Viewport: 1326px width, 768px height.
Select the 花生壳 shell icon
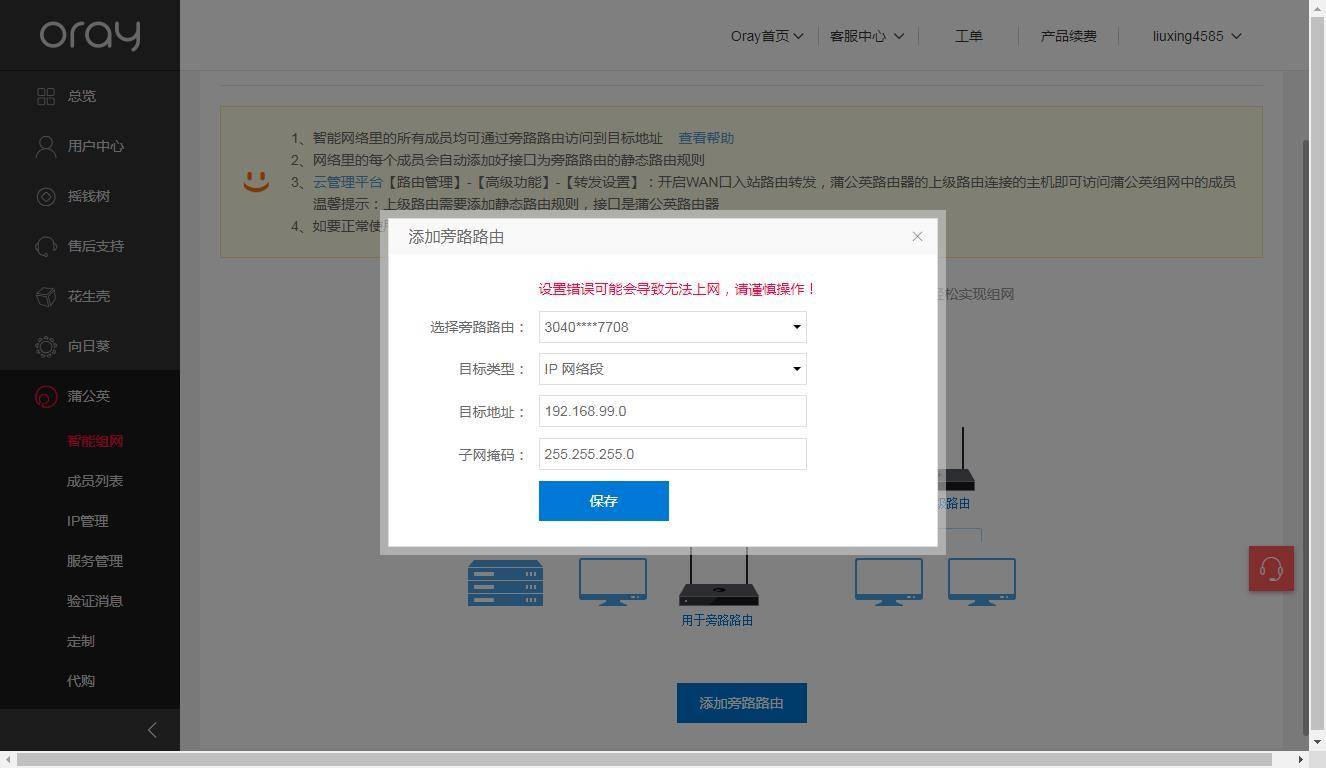coord(46,296)
